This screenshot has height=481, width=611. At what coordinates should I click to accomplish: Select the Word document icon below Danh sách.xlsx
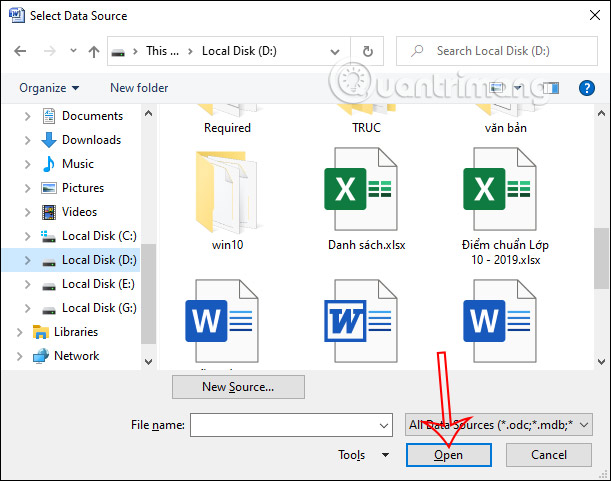coord(361,321)
